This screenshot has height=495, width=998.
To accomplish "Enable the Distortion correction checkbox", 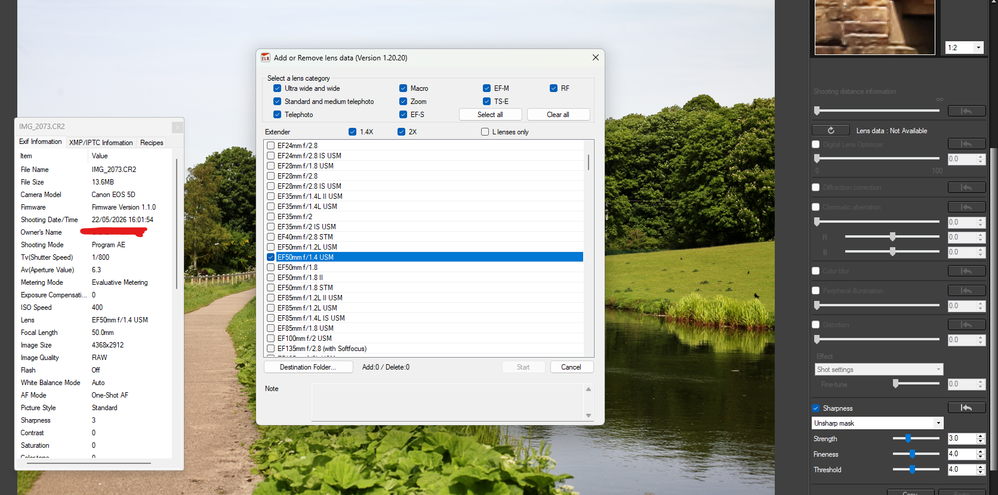I will [816, 324].
